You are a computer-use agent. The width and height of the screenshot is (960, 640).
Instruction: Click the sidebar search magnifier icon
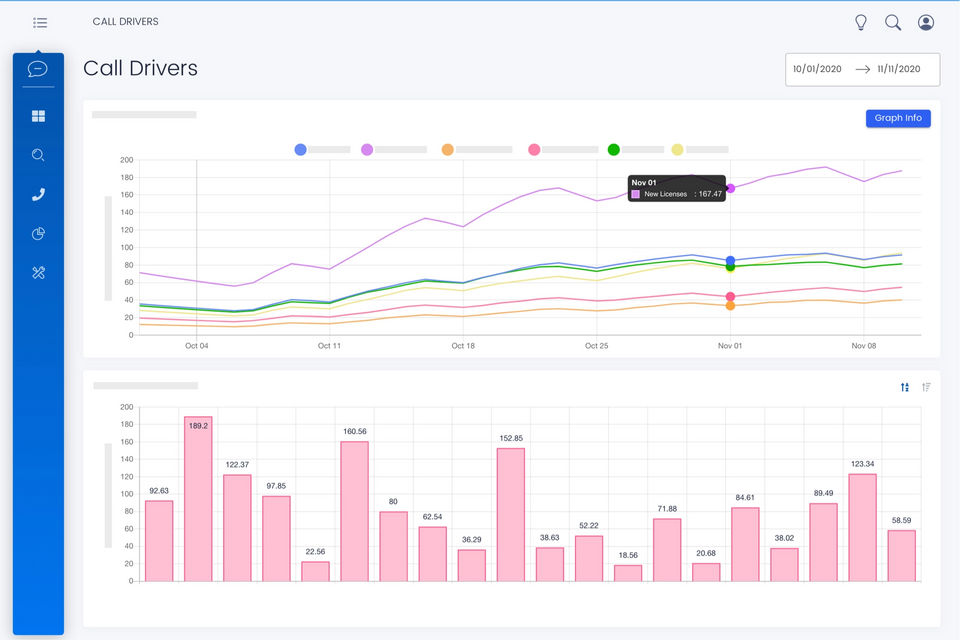pos(38,155)
